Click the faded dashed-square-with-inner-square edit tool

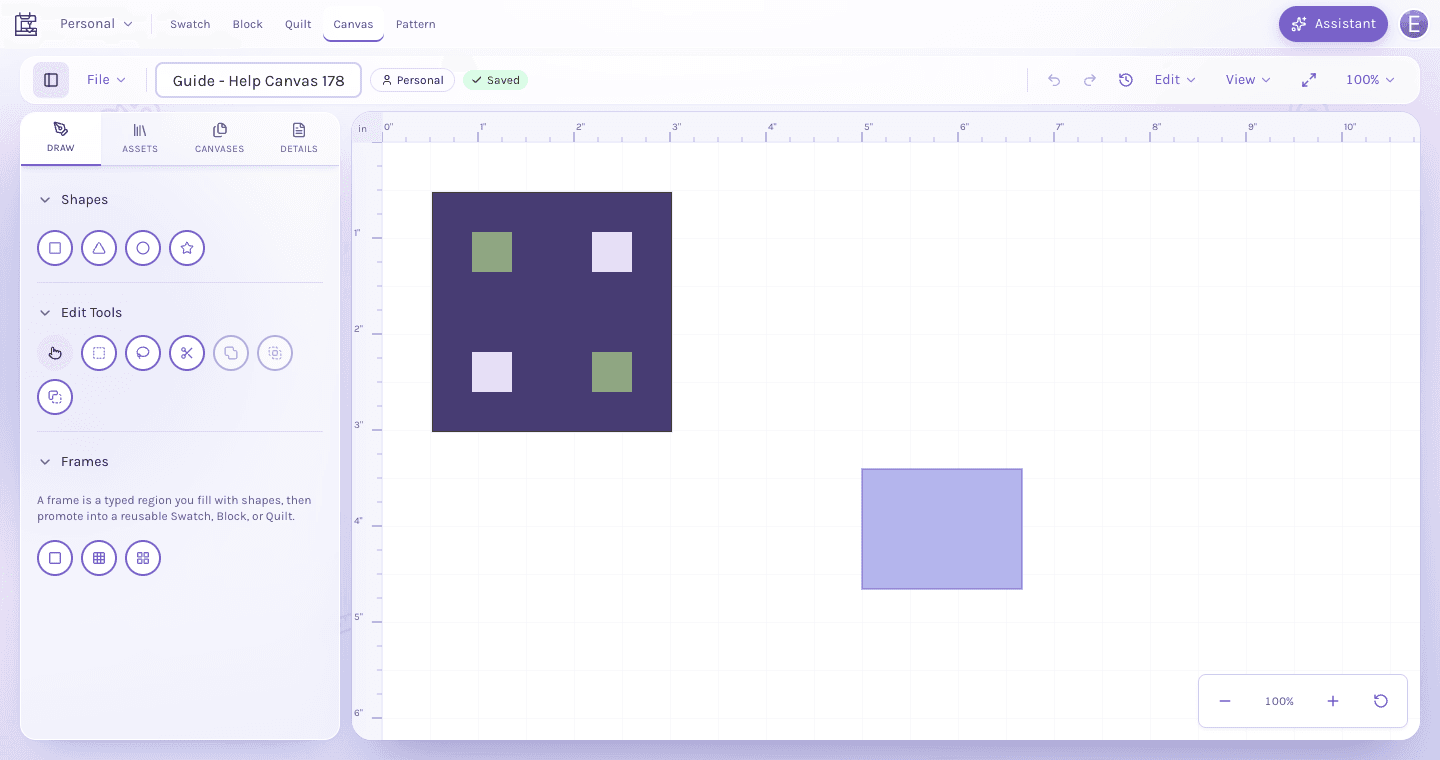click(275, 353)
